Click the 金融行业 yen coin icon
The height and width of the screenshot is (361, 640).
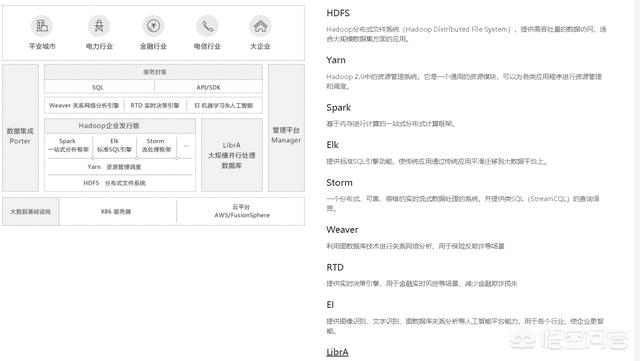coord(153,26)
